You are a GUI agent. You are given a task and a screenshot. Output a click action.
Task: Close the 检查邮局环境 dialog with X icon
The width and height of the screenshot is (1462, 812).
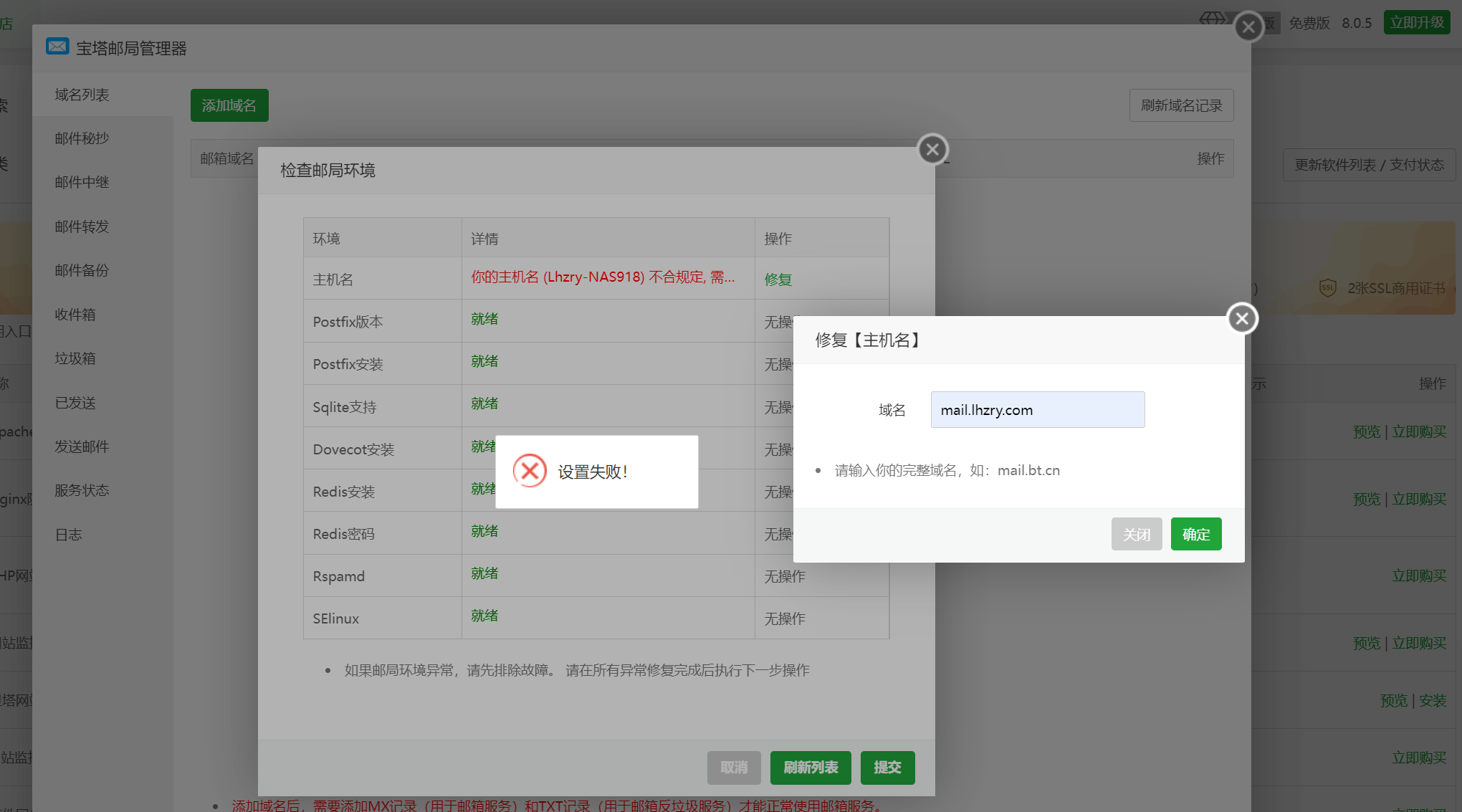tap(932, 150)
